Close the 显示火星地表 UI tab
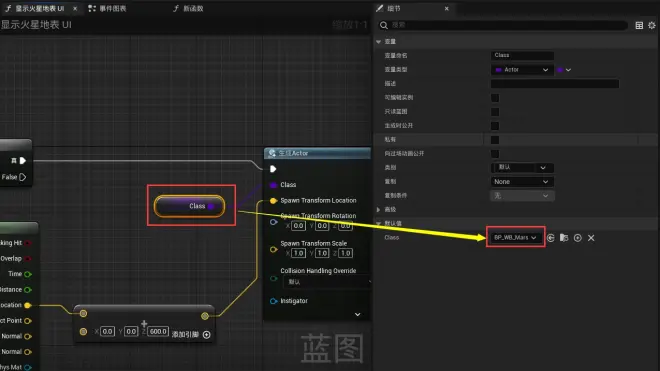 (x=75, y=8)
